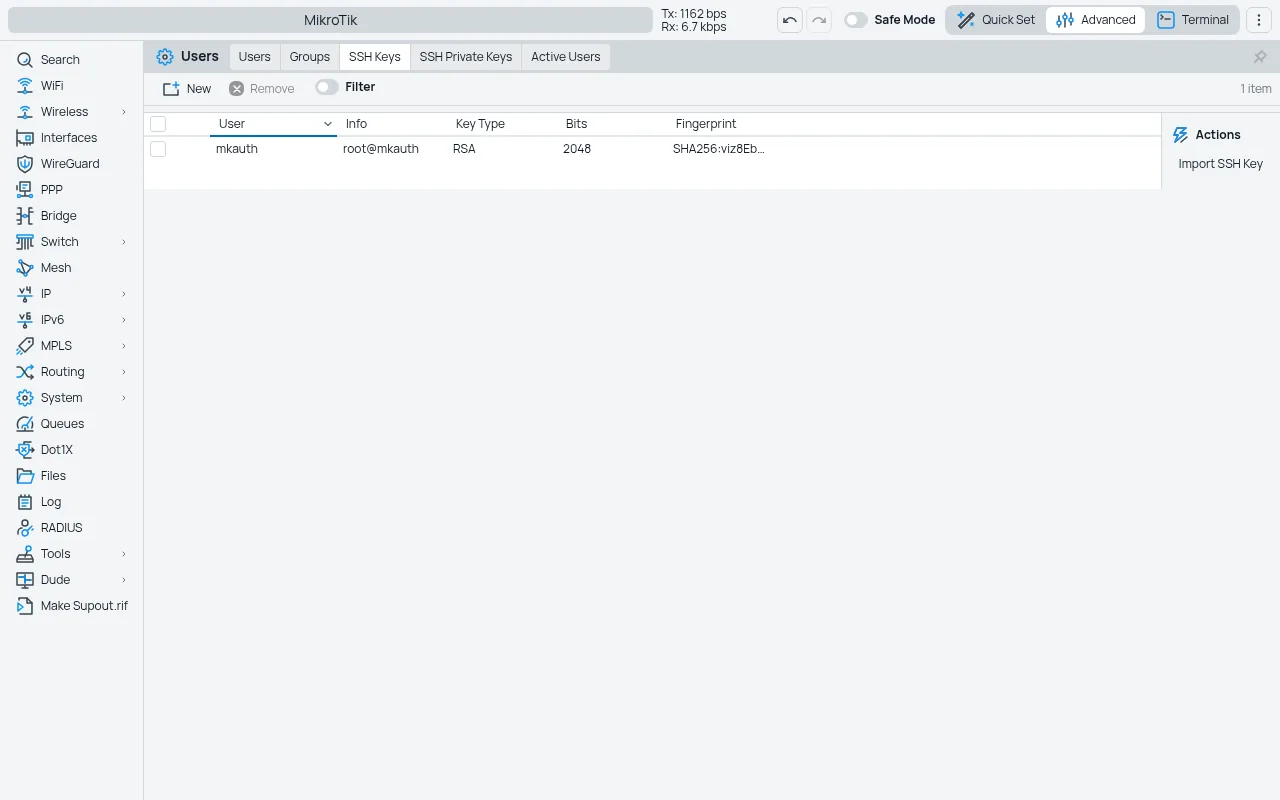The height and width of the screenshot is (800, 1280).
Task: Click the New button
Action: pos(187,88)
